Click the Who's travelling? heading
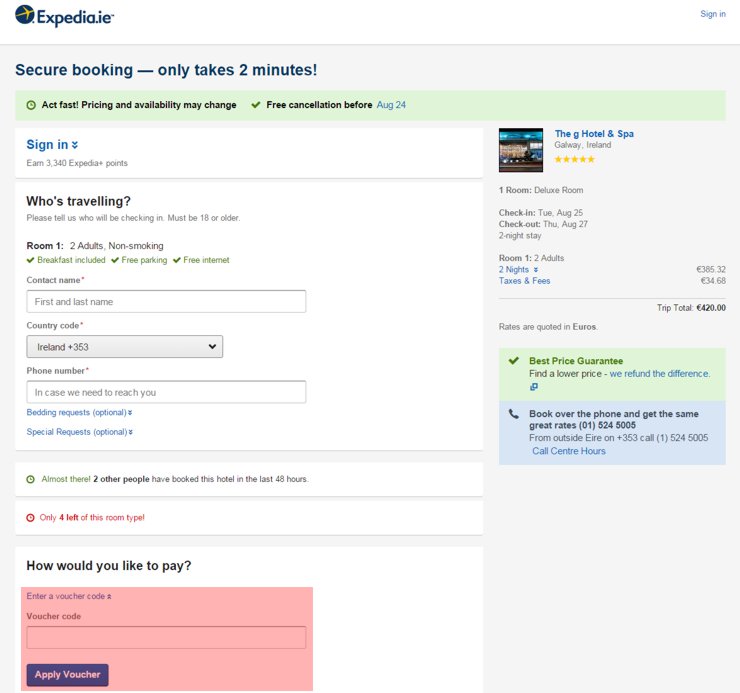Screen dimensions: 740x693 pos(78,202)
